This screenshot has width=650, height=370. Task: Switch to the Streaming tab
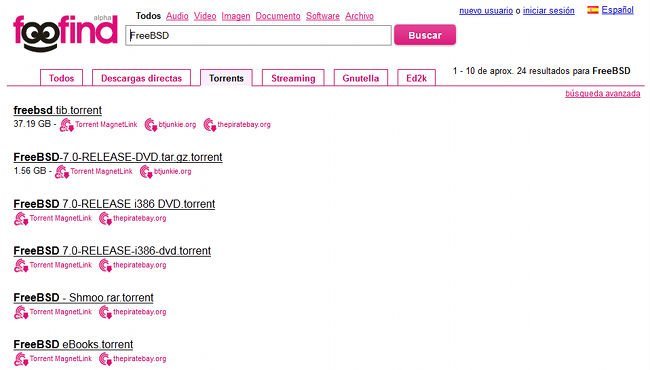pyautogui.click(x=293, y=78)
